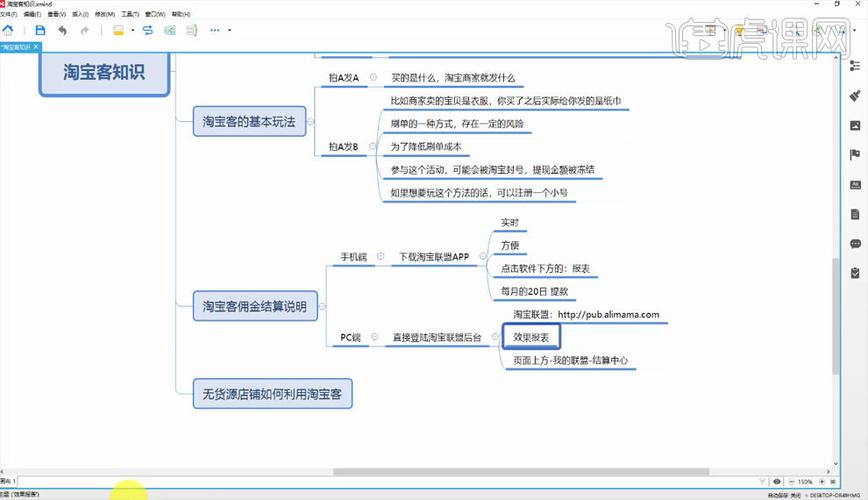Zoom in with the plus button
Image resolution: width=868 pixels, height=500 pixels.
click(x=822, y=482)
